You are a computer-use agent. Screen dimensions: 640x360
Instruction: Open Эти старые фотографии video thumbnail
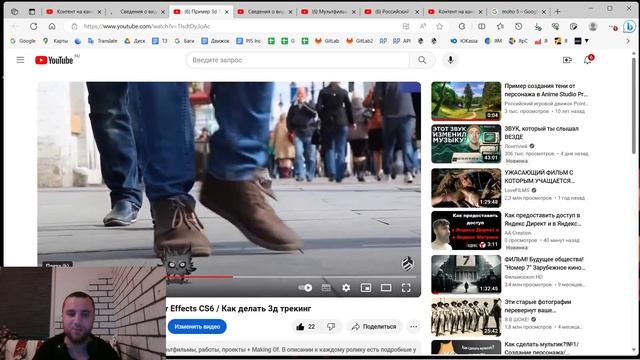pos(466,317)
